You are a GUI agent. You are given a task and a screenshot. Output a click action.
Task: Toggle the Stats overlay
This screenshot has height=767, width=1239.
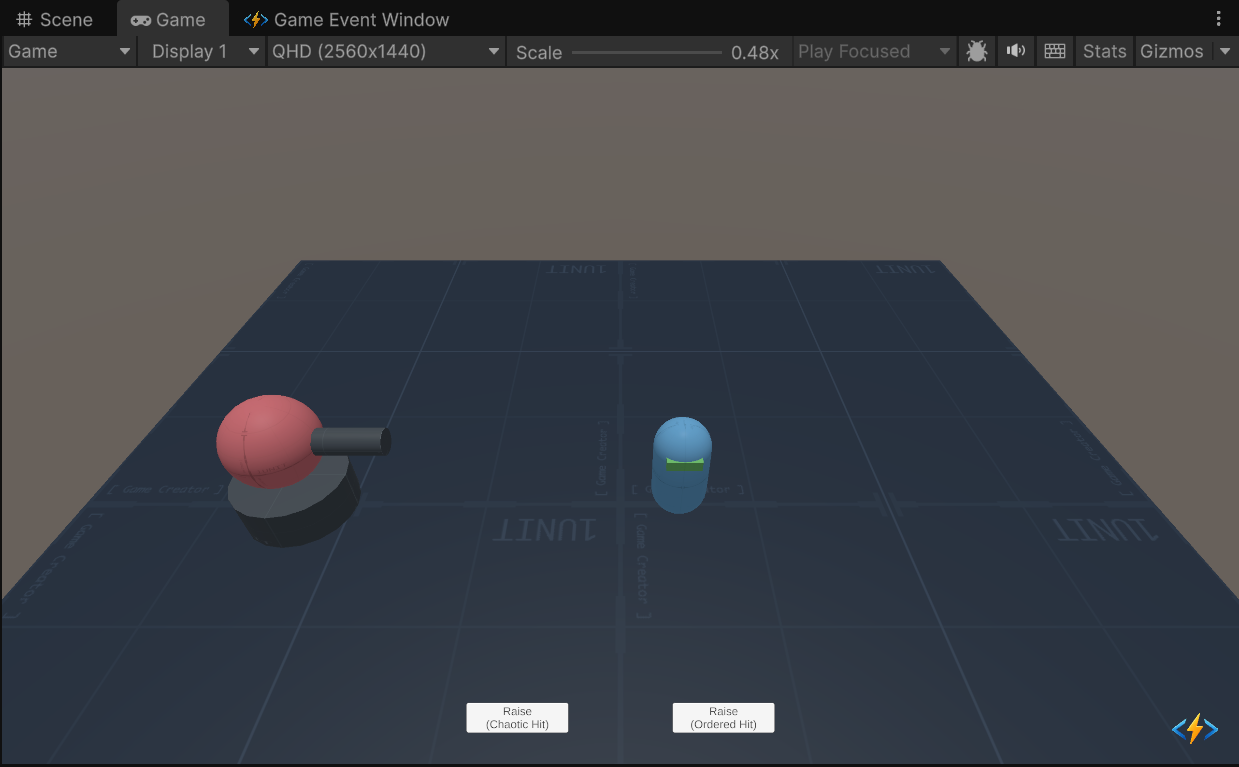click(x=1104, y=52)
